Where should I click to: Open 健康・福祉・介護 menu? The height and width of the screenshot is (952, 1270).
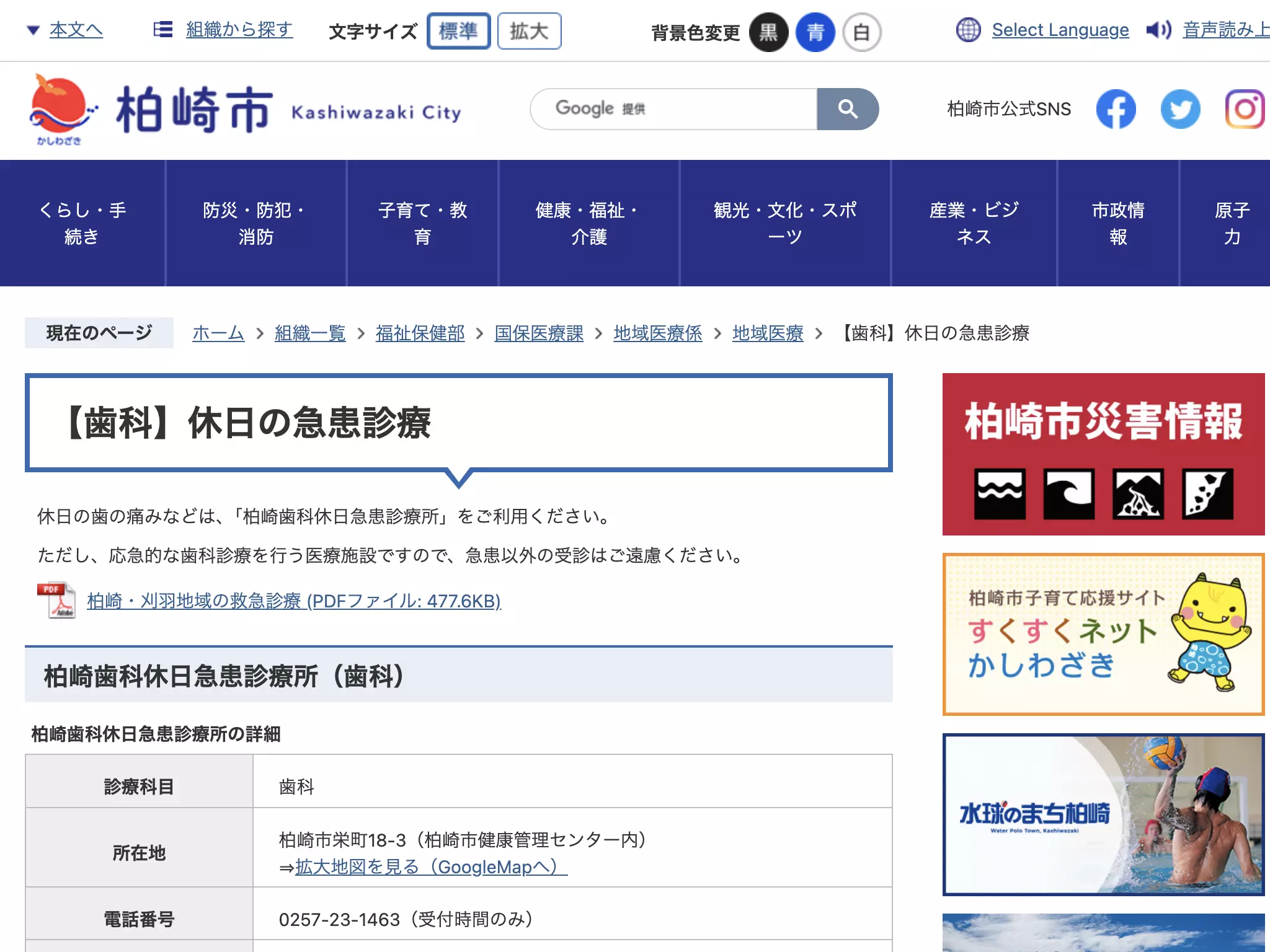coord(588,223)
